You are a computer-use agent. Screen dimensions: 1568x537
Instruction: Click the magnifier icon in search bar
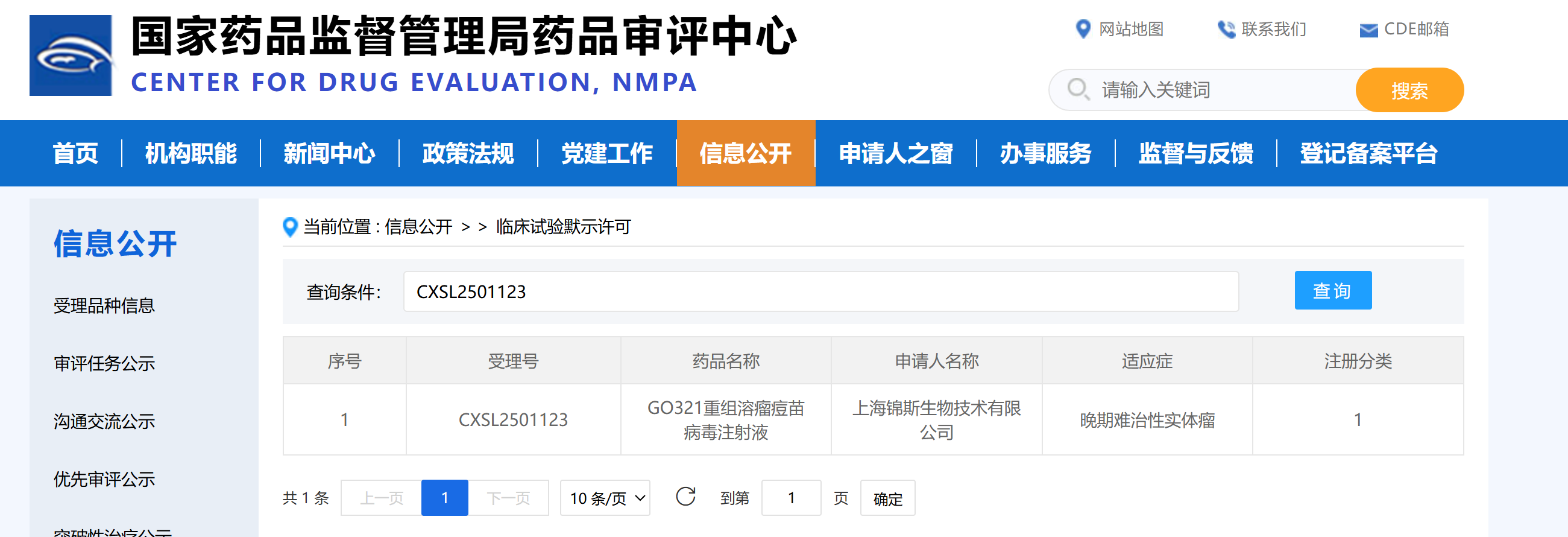(x=1077, y=89)
